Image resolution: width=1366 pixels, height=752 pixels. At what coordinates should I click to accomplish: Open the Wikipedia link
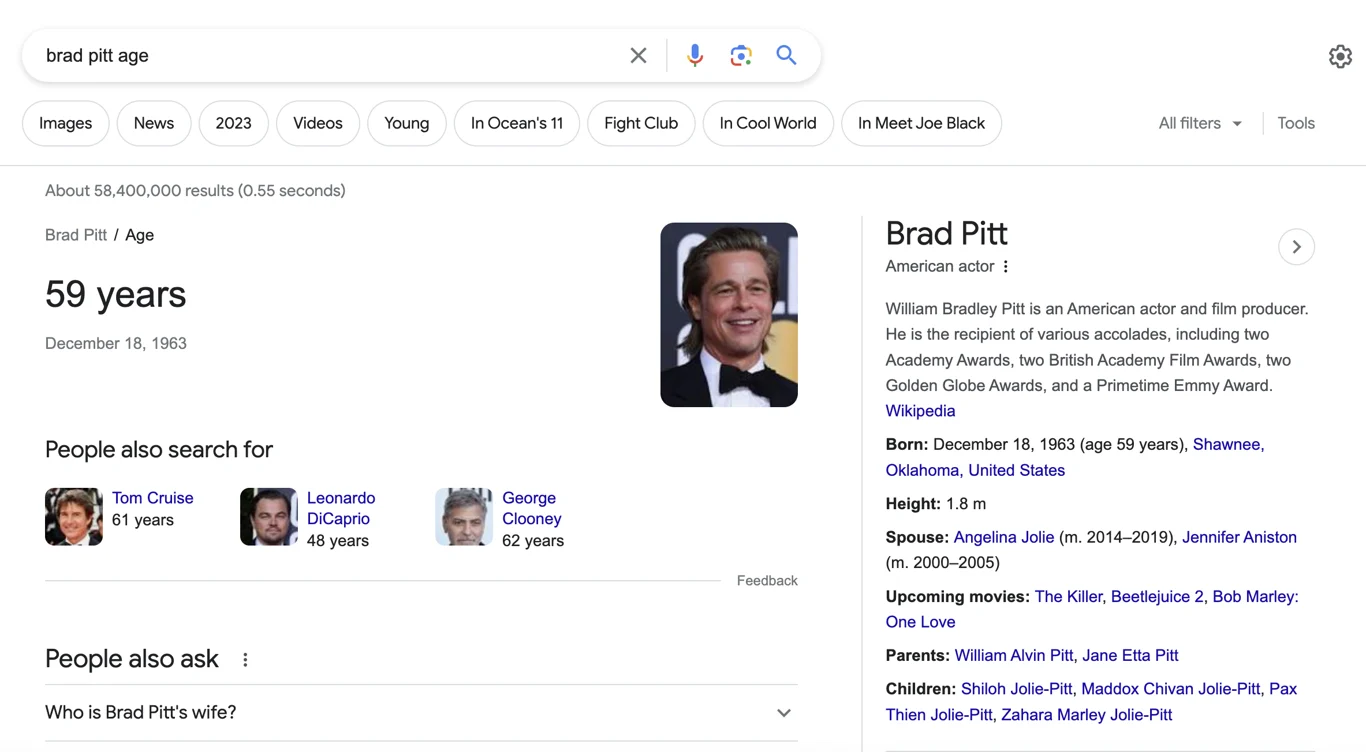pyautogui.click(x=920, y=411)
